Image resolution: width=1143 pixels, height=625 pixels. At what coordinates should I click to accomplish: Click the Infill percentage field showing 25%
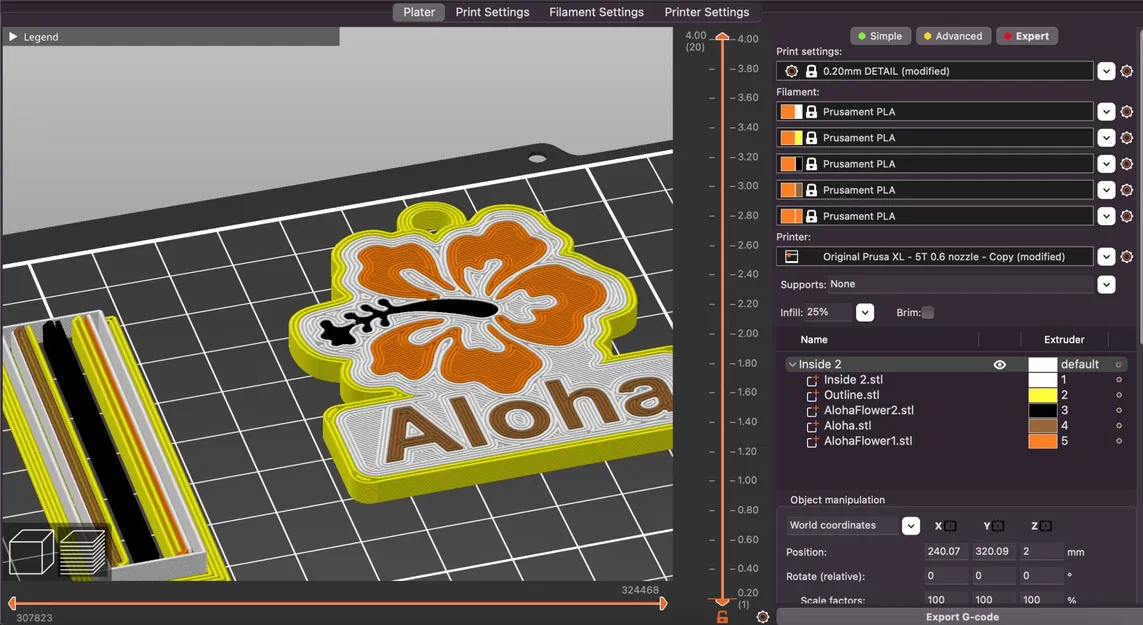(825, 312)
